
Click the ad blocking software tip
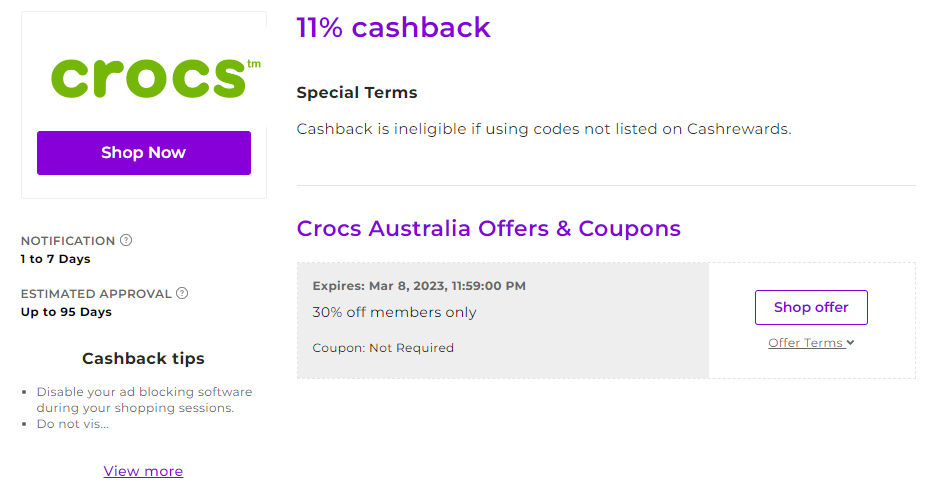(144, 400)
